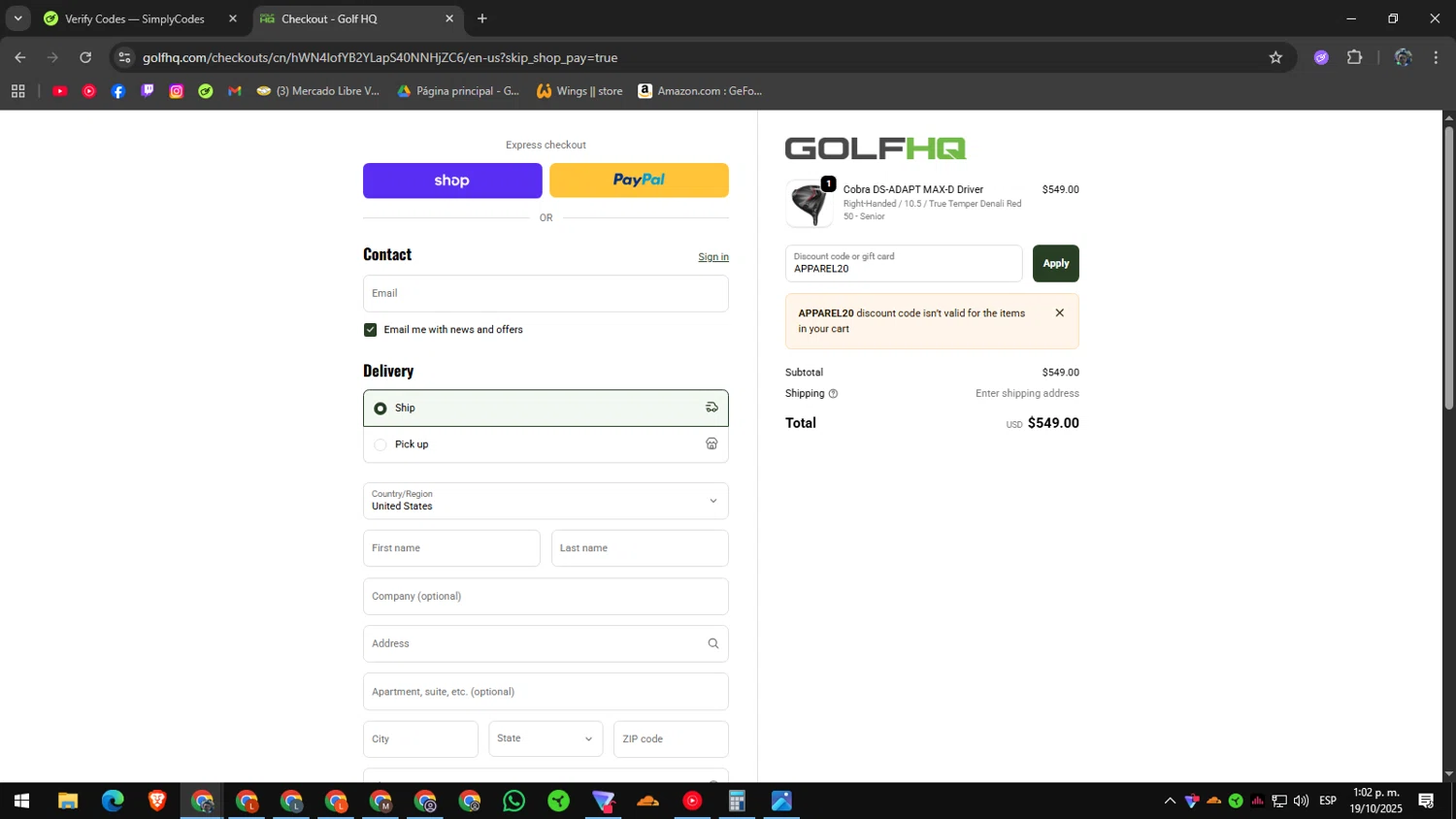The width and height of the screenshot is (1456, 819).
Task: Open Amazon.com bookmark
Action: point(700,91)
